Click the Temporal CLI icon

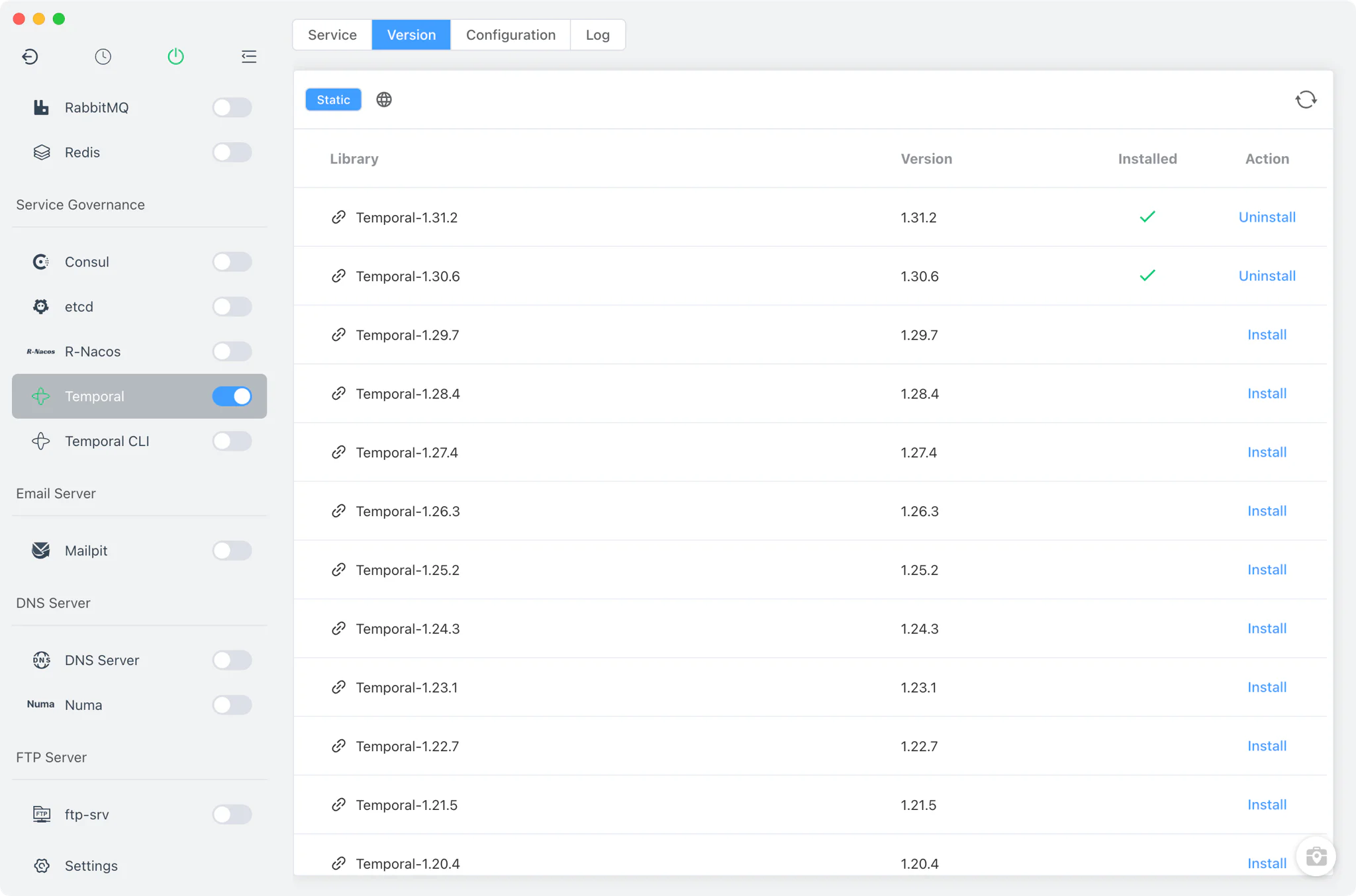(41, 441)
